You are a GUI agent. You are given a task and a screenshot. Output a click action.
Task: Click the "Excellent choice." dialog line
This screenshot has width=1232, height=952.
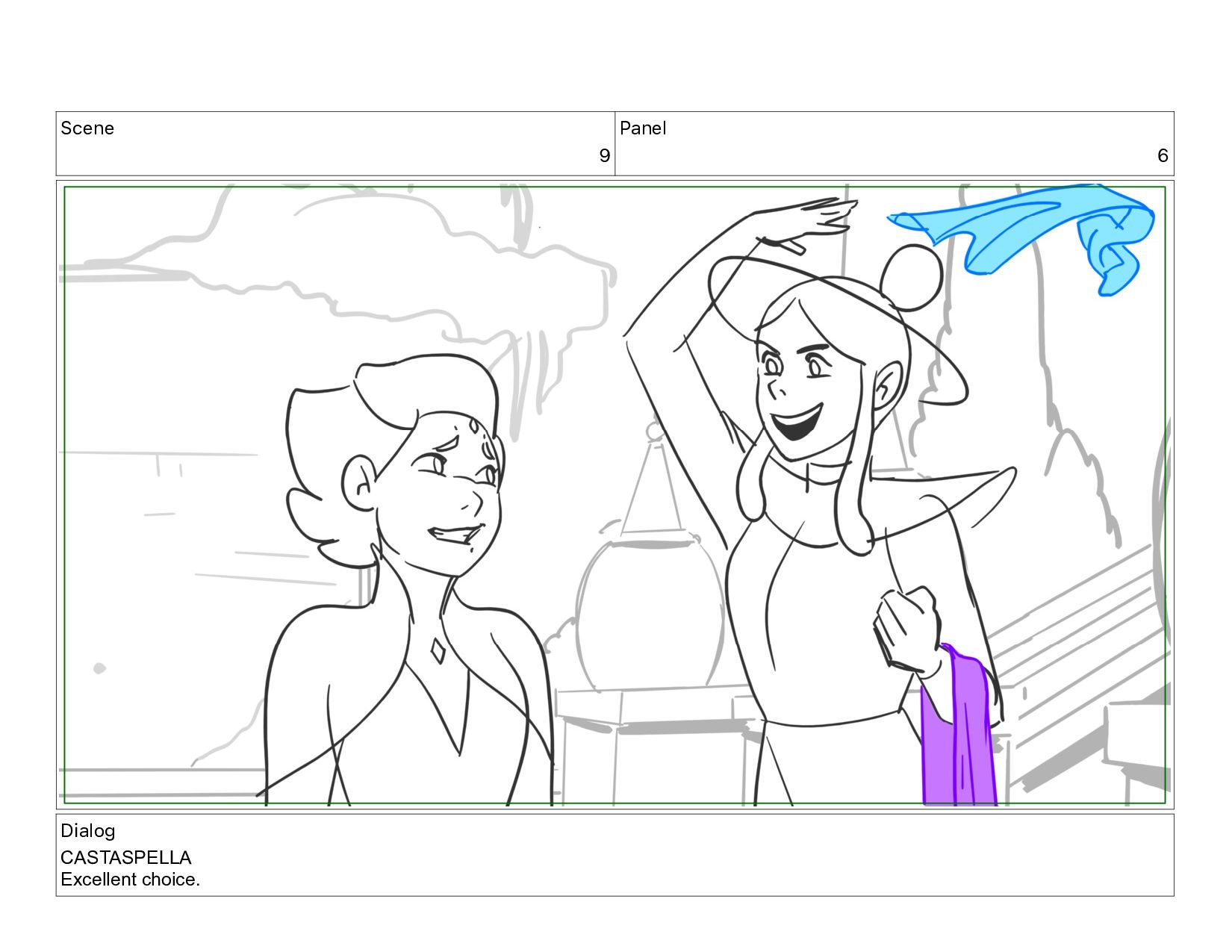point(130,880)
